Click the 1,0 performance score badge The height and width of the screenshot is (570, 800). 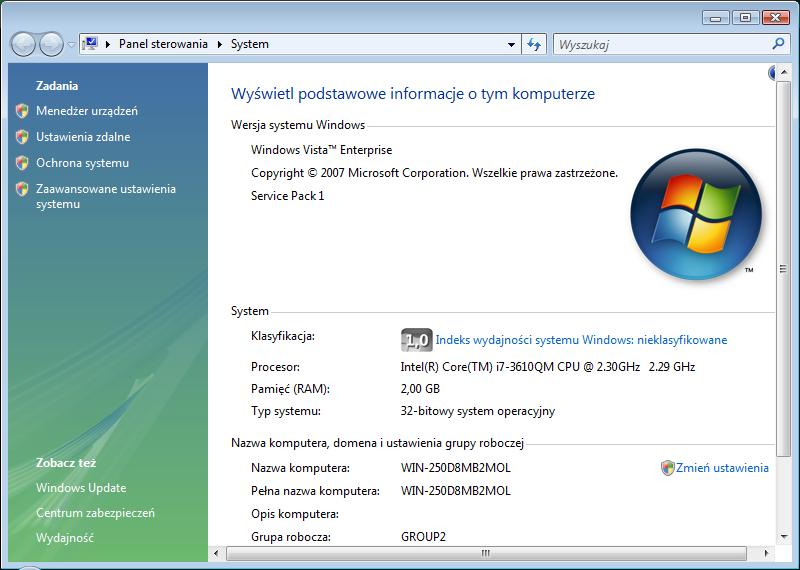[416, 340]
